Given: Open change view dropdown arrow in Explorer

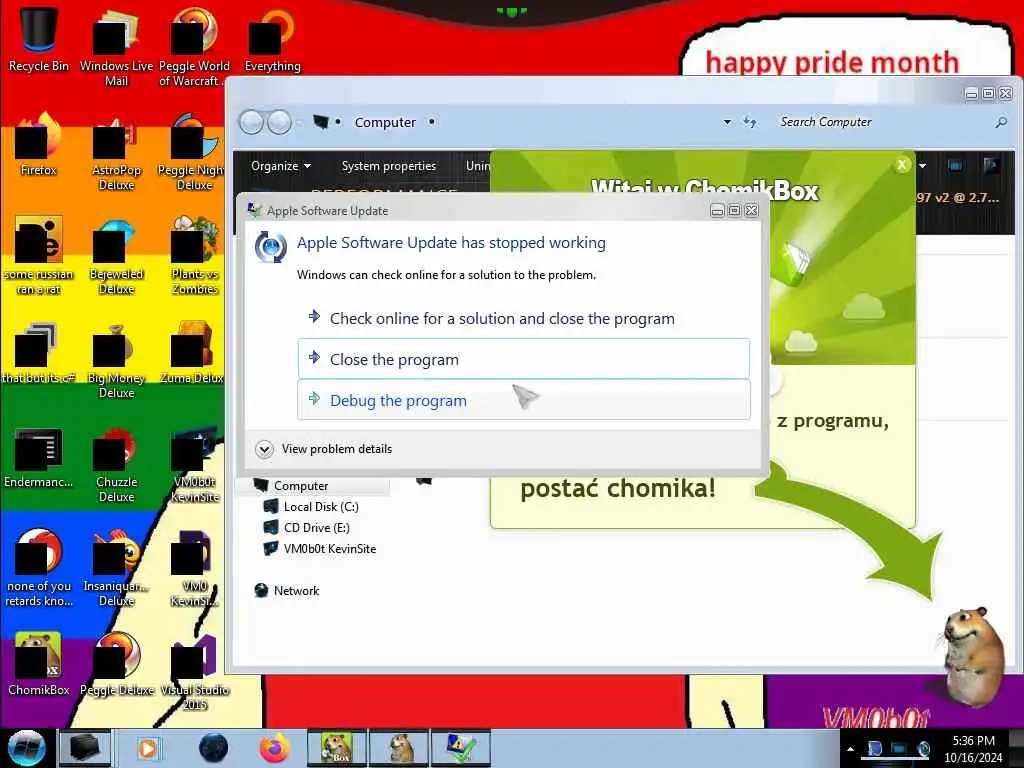Looking at the screenshot, I should [x=922, y=166].
